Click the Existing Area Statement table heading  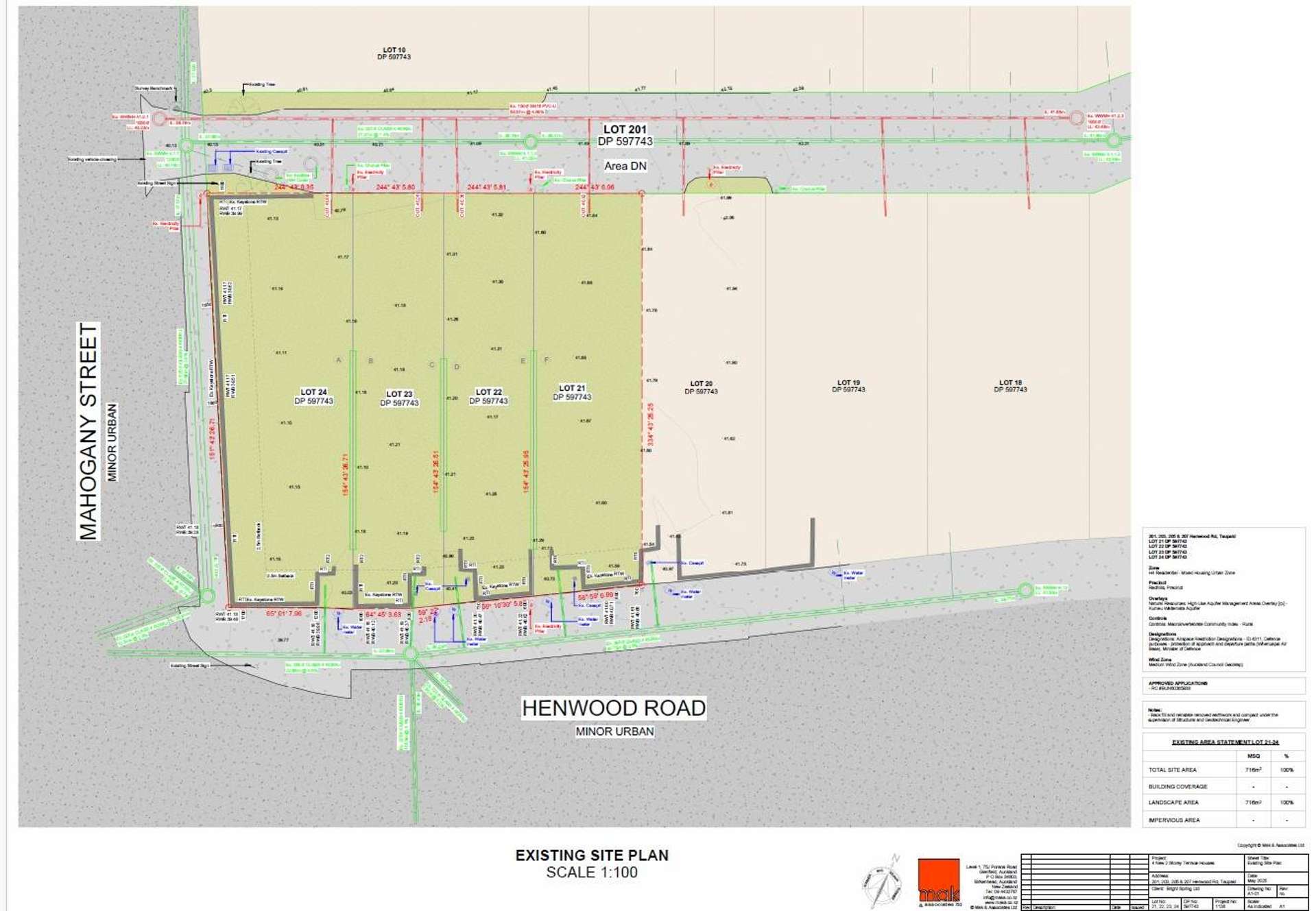[1225, 742]
